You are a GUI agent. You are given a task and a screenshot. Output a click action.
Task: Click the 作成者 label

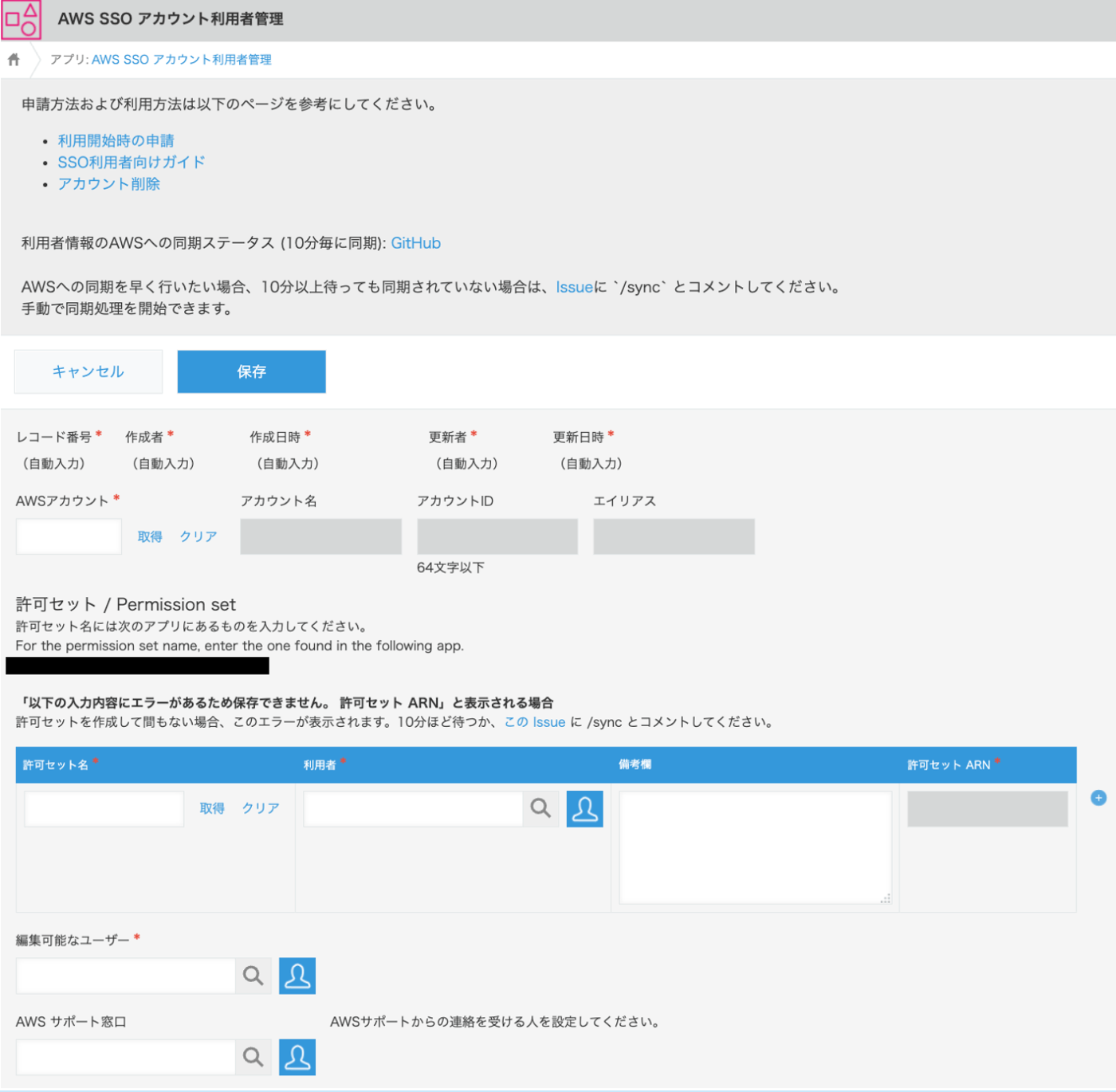(x=144, y=437)
